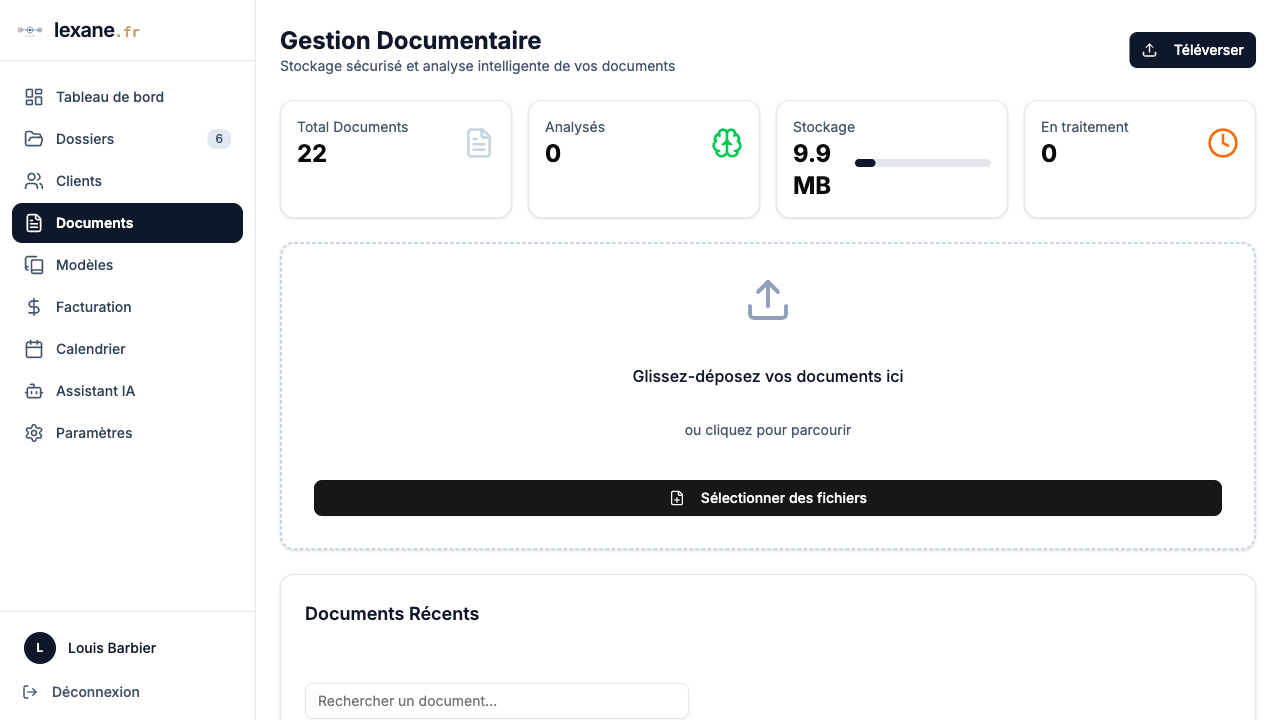Image resolution: width=1280 pixels, height=720 pixels.
Task: Click the green brain icon on Analysés card
Action: pyautogui.click(x=726, y=143)
